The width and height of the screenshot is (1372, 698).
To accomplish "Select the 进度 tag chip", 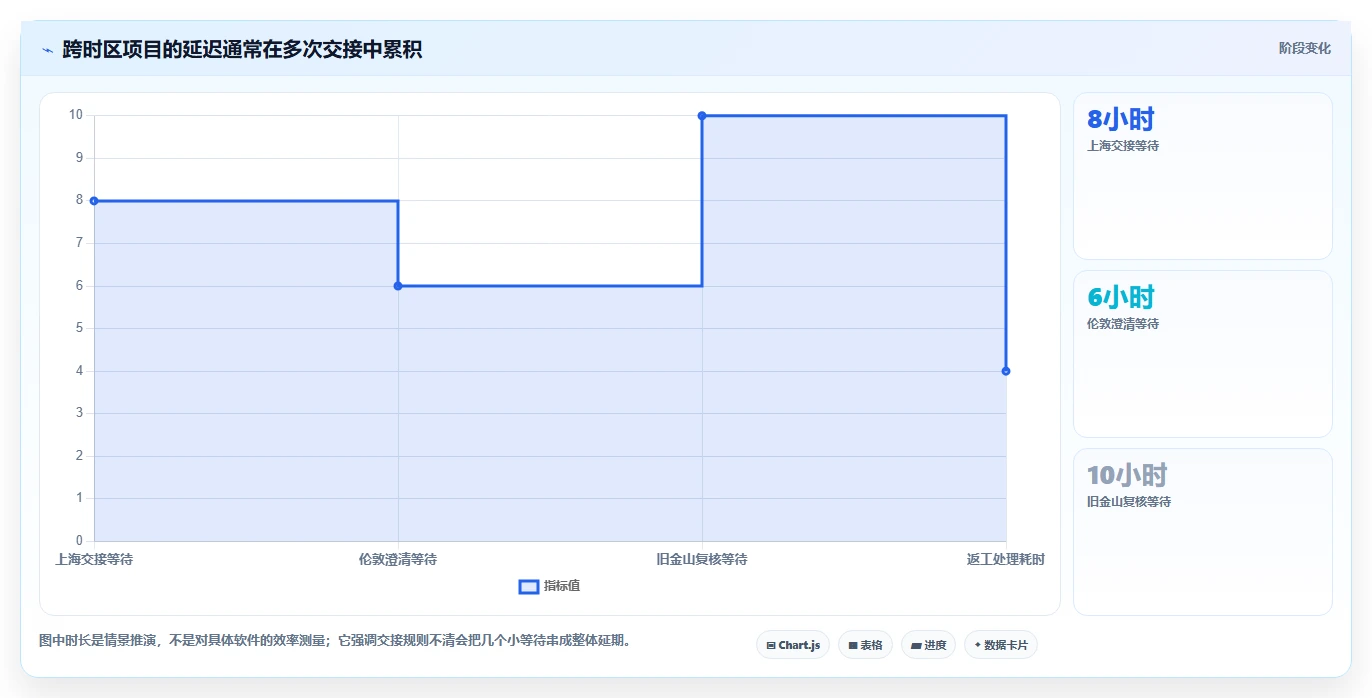I will (x=928, y=645).
